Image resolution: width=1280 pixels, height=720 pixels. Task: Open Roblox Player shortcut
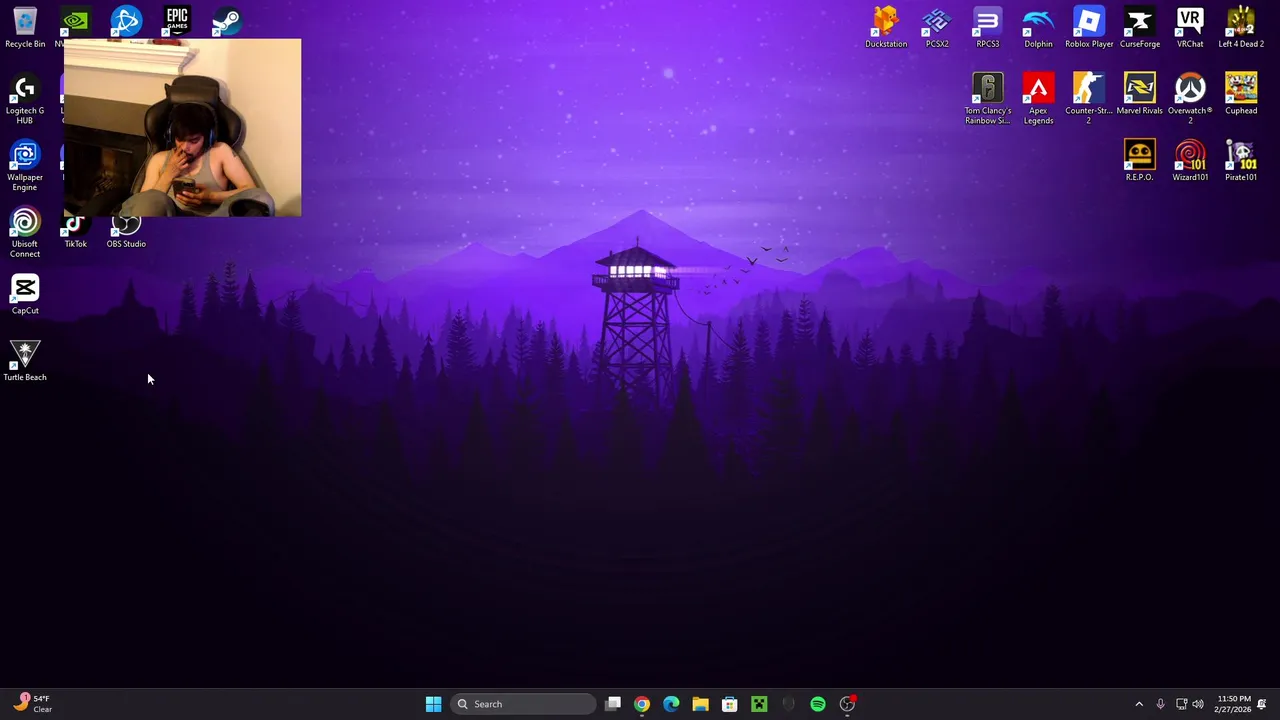coord(1089,27)
